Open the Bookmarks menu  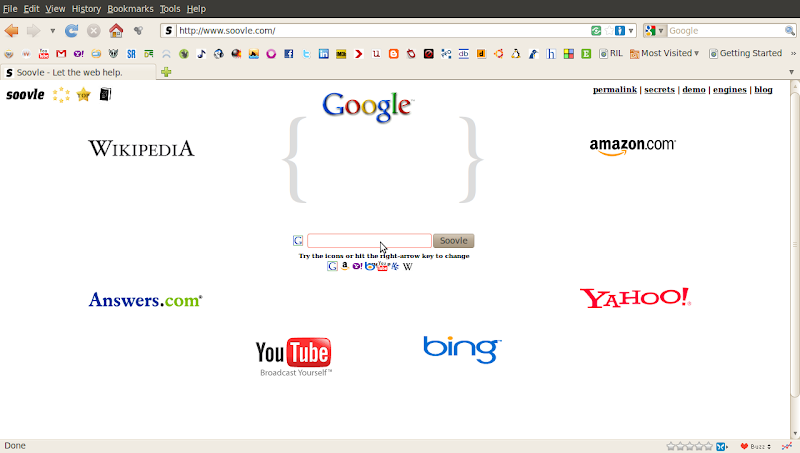coord(130,9)
